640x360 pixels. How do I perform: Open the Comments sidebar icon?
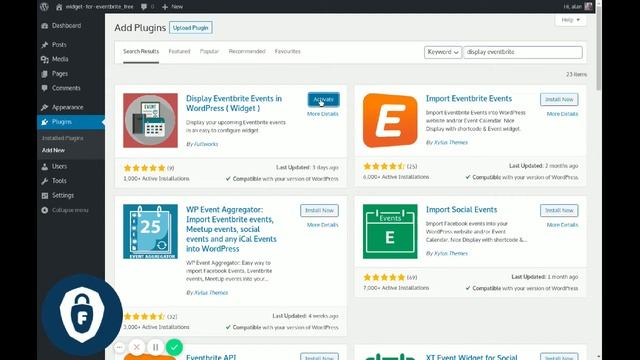(44, 88)
